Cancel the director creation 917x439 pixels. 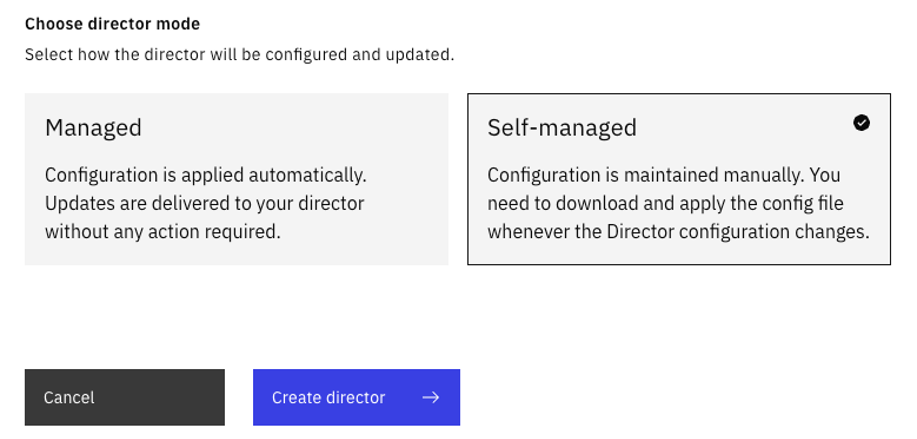tap(125, 397)
